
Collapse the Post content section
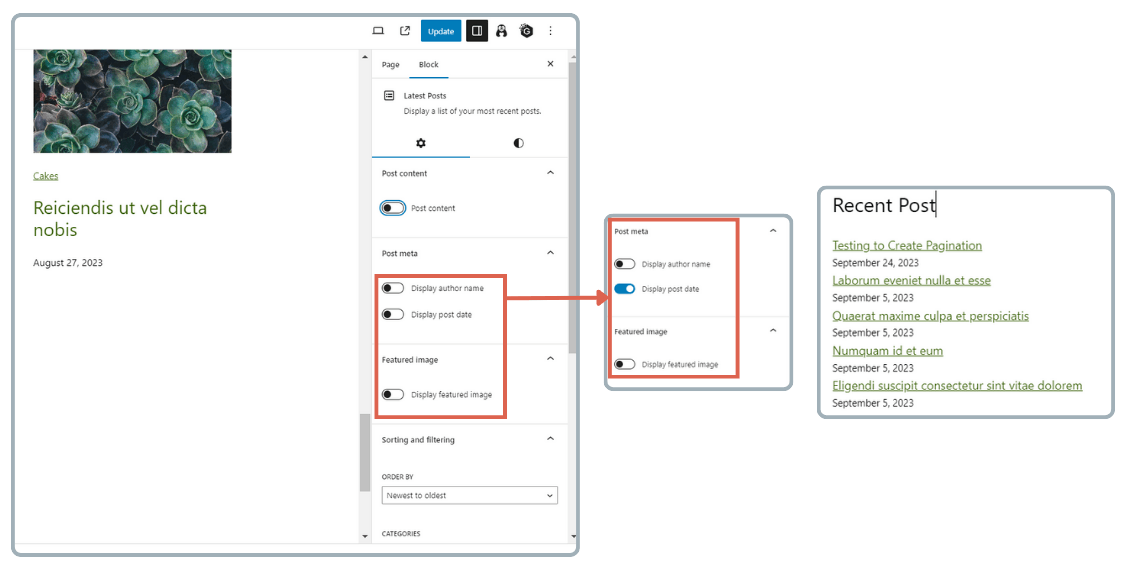(550, 173)
